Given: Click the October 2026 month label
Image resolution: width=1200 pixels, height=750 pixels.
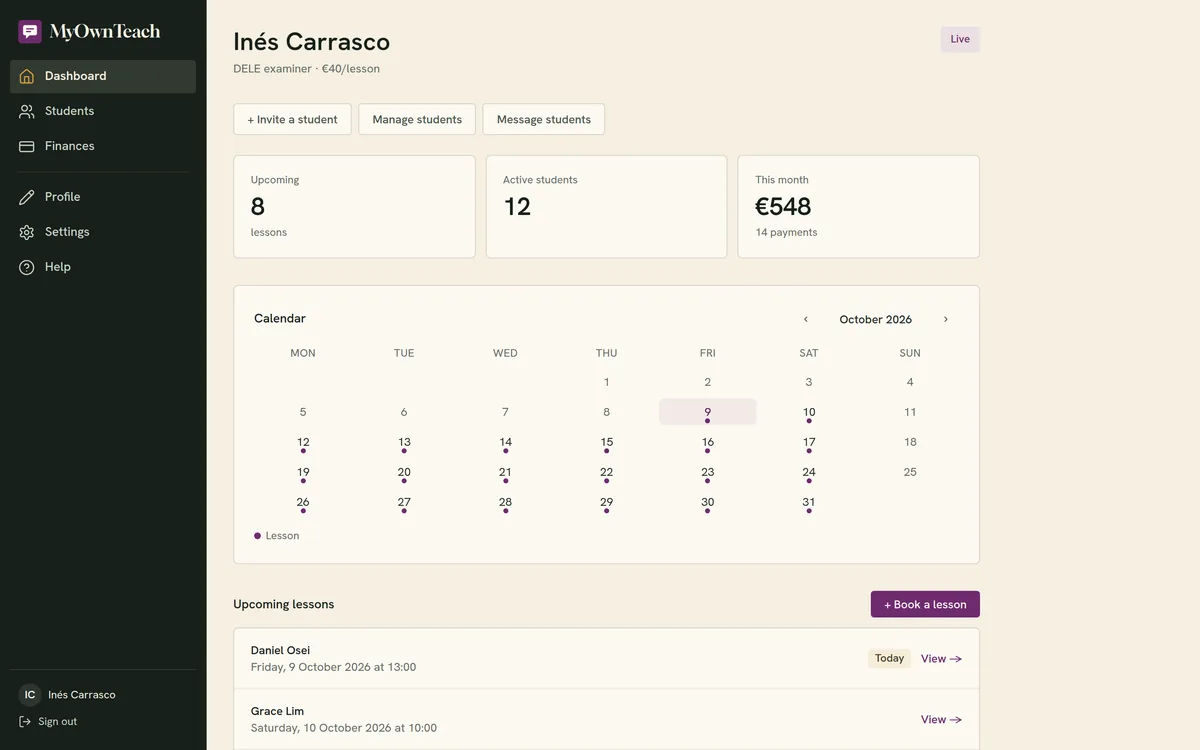Looking at the screenshot, I should [x=876, y=320].
